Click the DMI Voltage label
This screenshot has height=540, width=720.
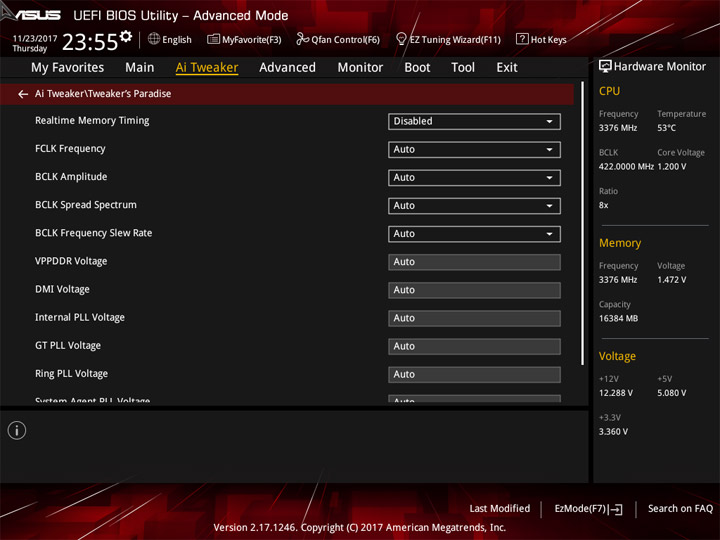click(62, 289)
